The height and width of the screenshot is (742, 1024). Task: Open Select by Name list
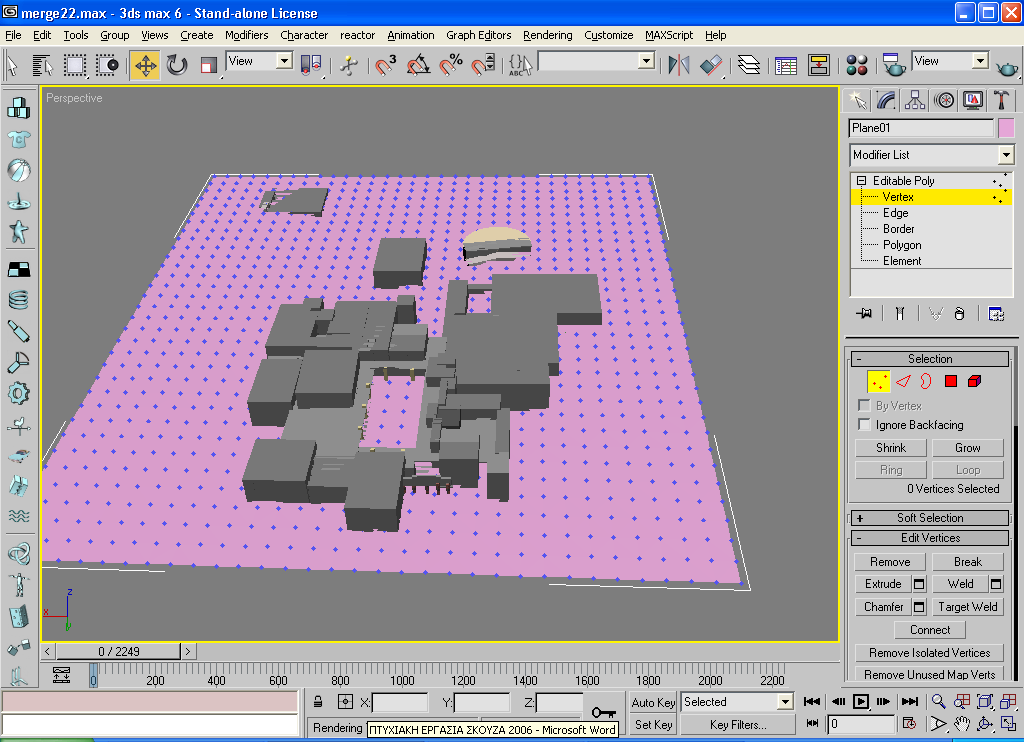[42, 65]
